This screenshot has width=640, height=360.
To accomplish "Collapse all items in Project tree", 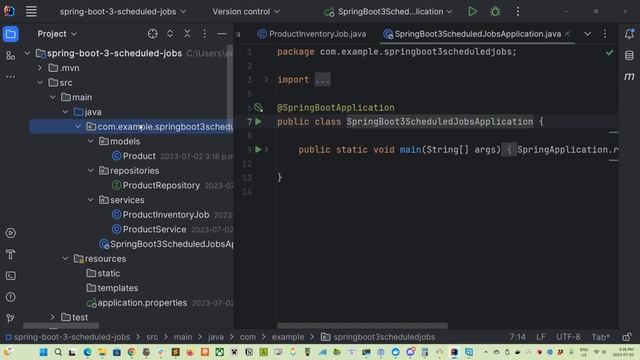I will point(187,34).
